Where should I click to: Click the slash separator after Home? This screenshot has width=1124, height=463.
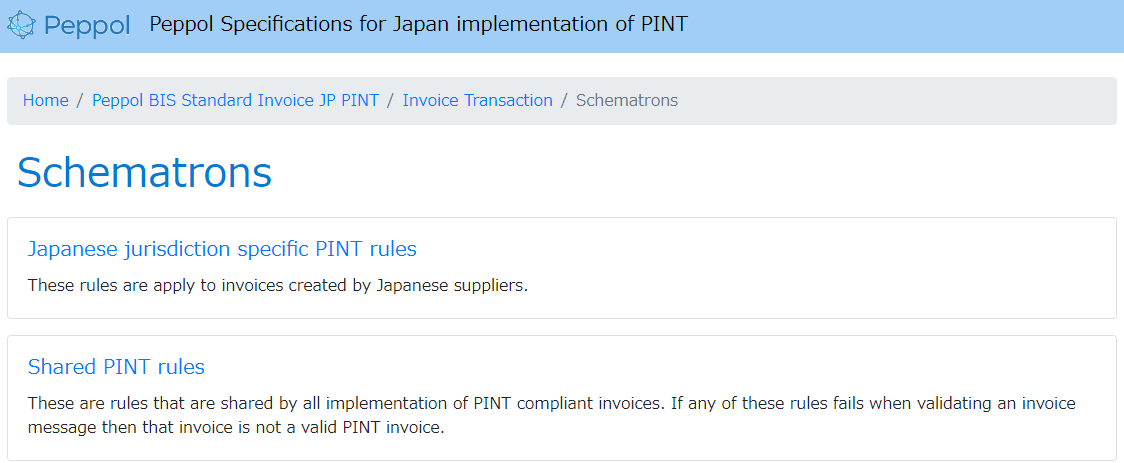[x=81, y=100]
